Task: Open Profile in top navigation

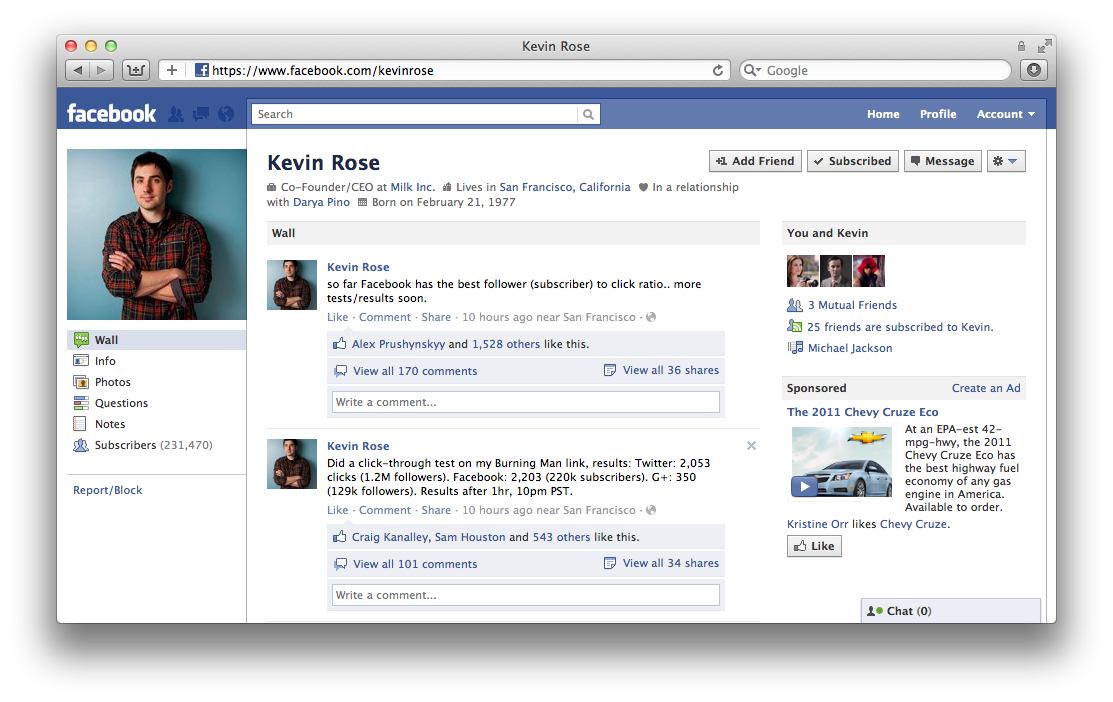Action: 938,114
